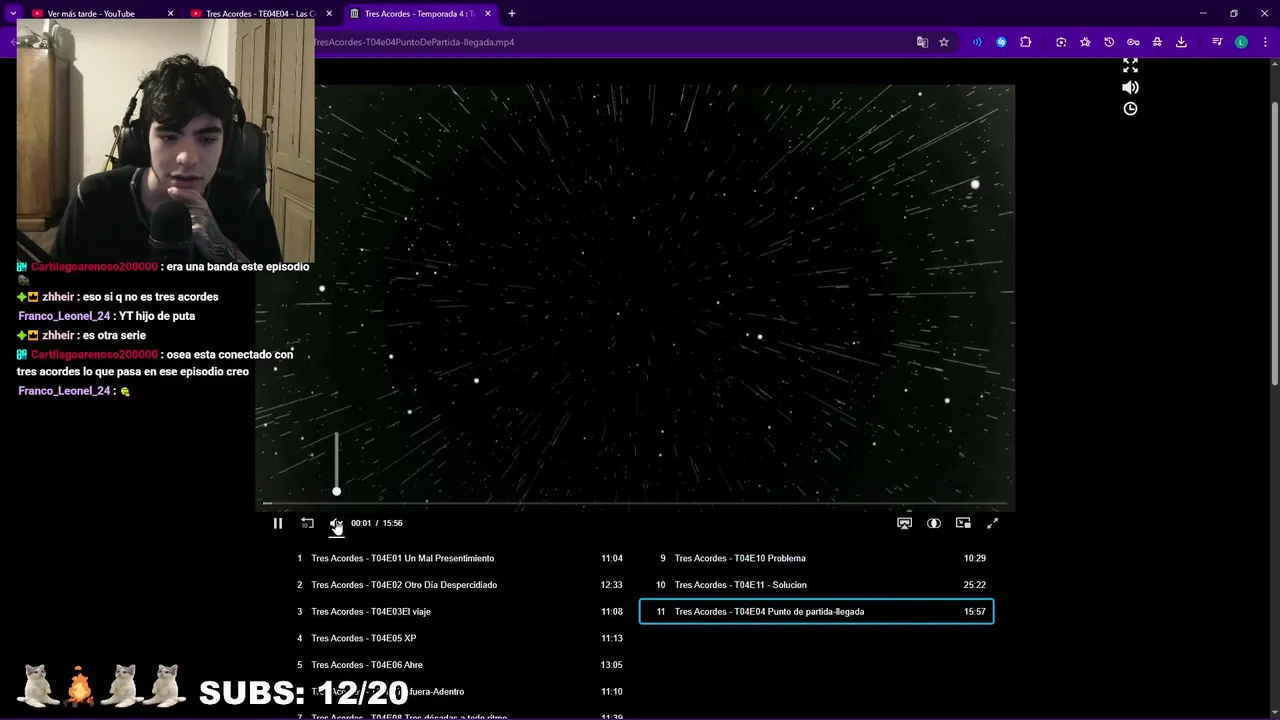The width and height of the screenshot is (1280, 720).
Task: Activate picture-in-picture icon in player
Action: [963, 523]
